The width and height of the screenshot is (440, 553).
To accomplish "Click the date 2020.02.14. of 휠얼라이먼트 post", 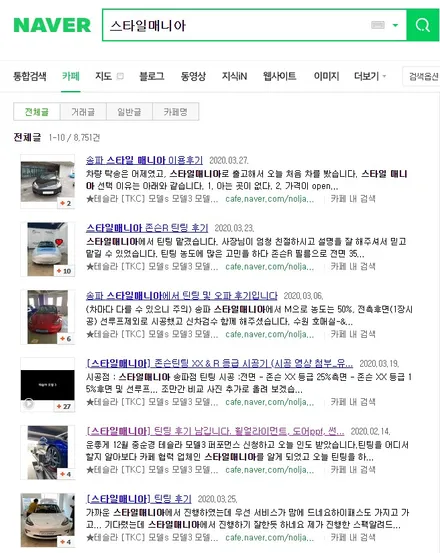I will [x=370, y=431].
